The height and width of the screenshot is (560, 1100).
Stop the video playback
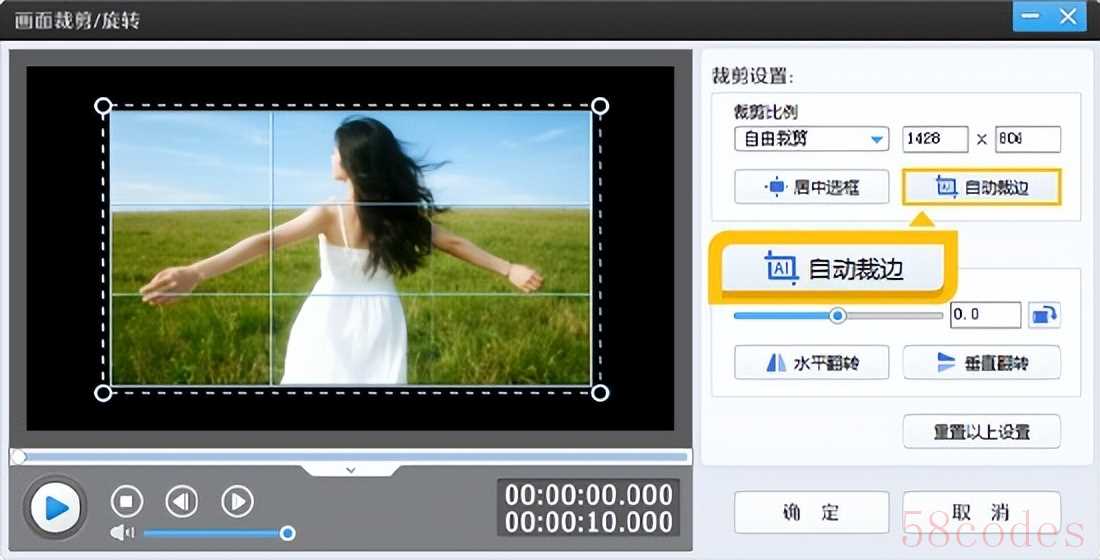pos(127,501)
